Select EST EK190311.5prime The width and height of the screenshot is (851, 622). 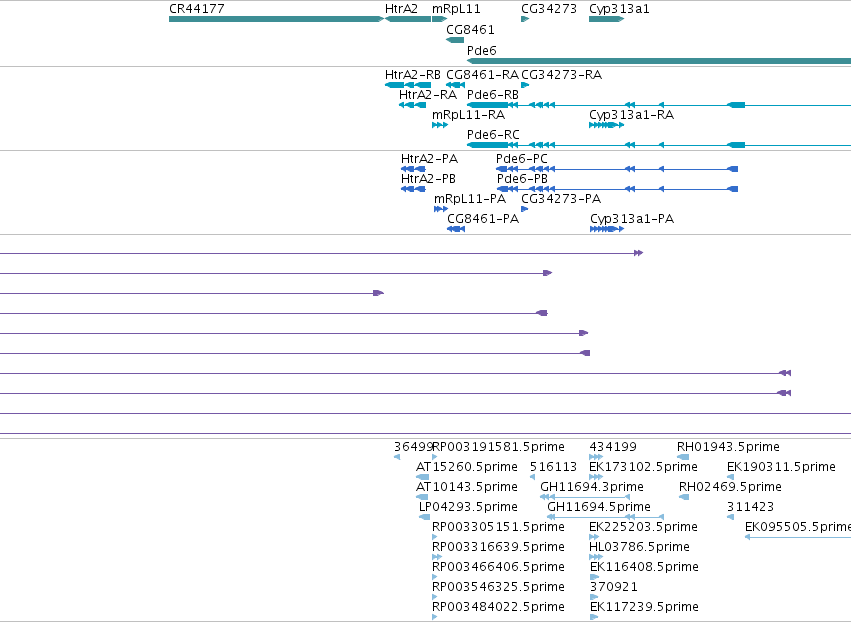coord(781,467)
